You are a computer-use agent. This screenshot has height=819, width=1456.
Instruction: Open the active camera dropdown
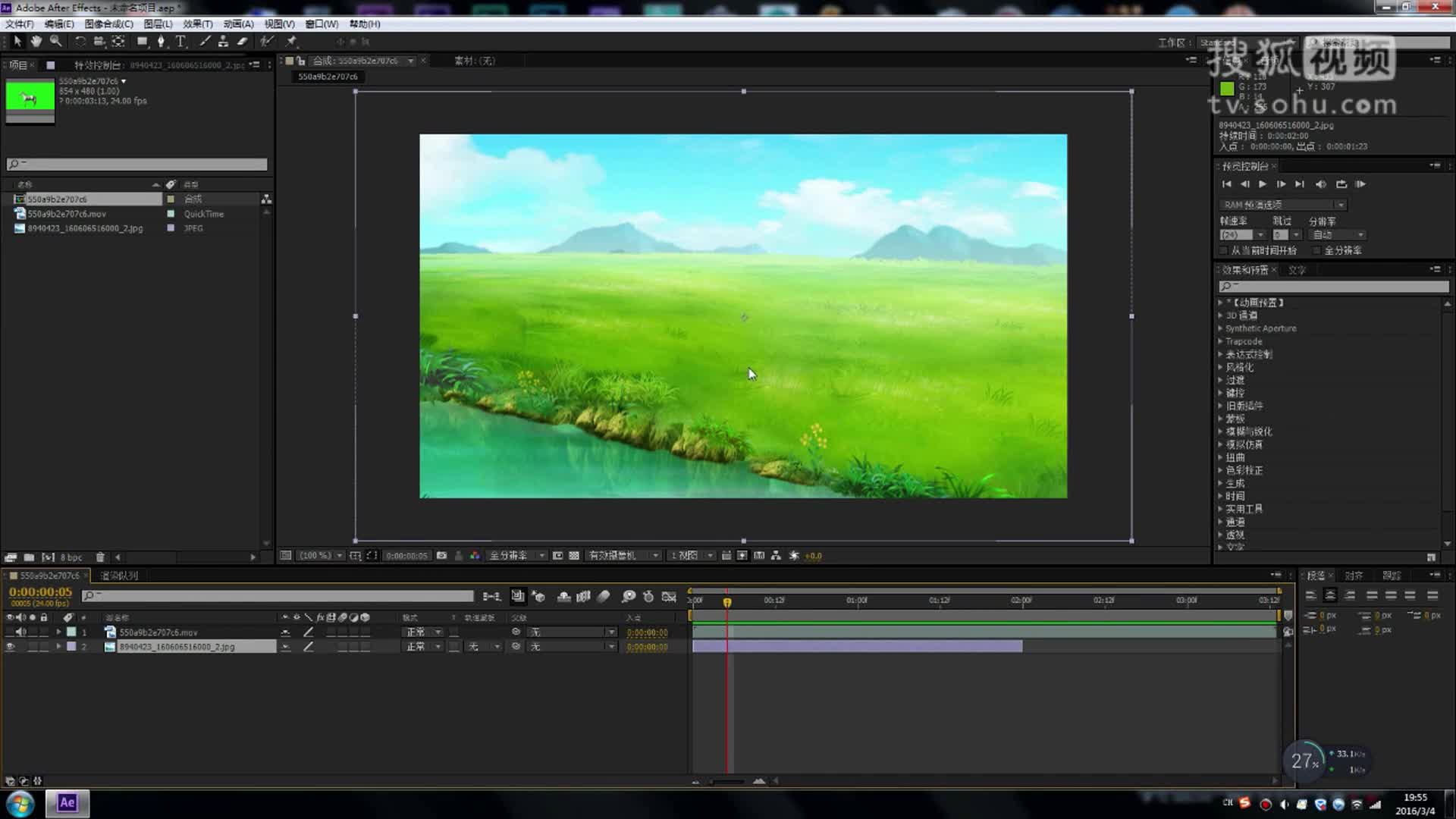click(623, 556)
